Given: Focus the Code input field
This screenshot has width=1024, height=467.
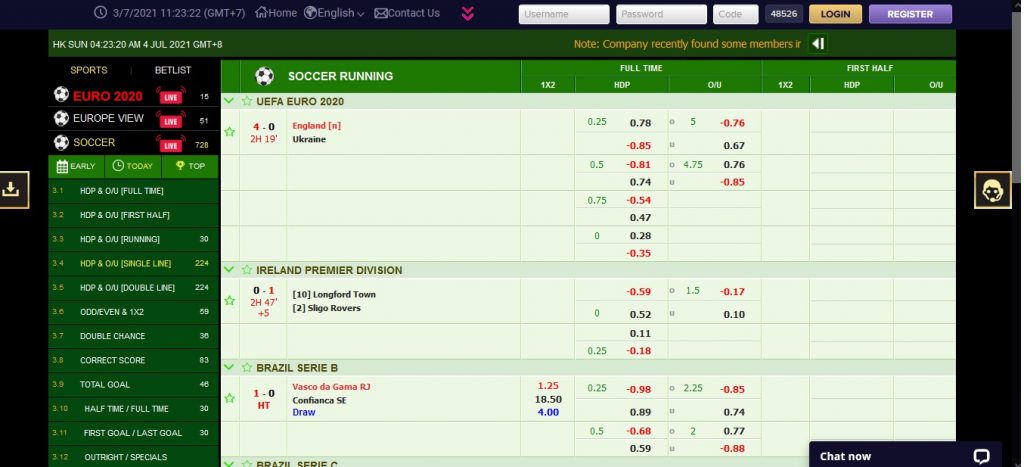Looking at the screenshot, I should pyautogui.click(x=736, y=14).
